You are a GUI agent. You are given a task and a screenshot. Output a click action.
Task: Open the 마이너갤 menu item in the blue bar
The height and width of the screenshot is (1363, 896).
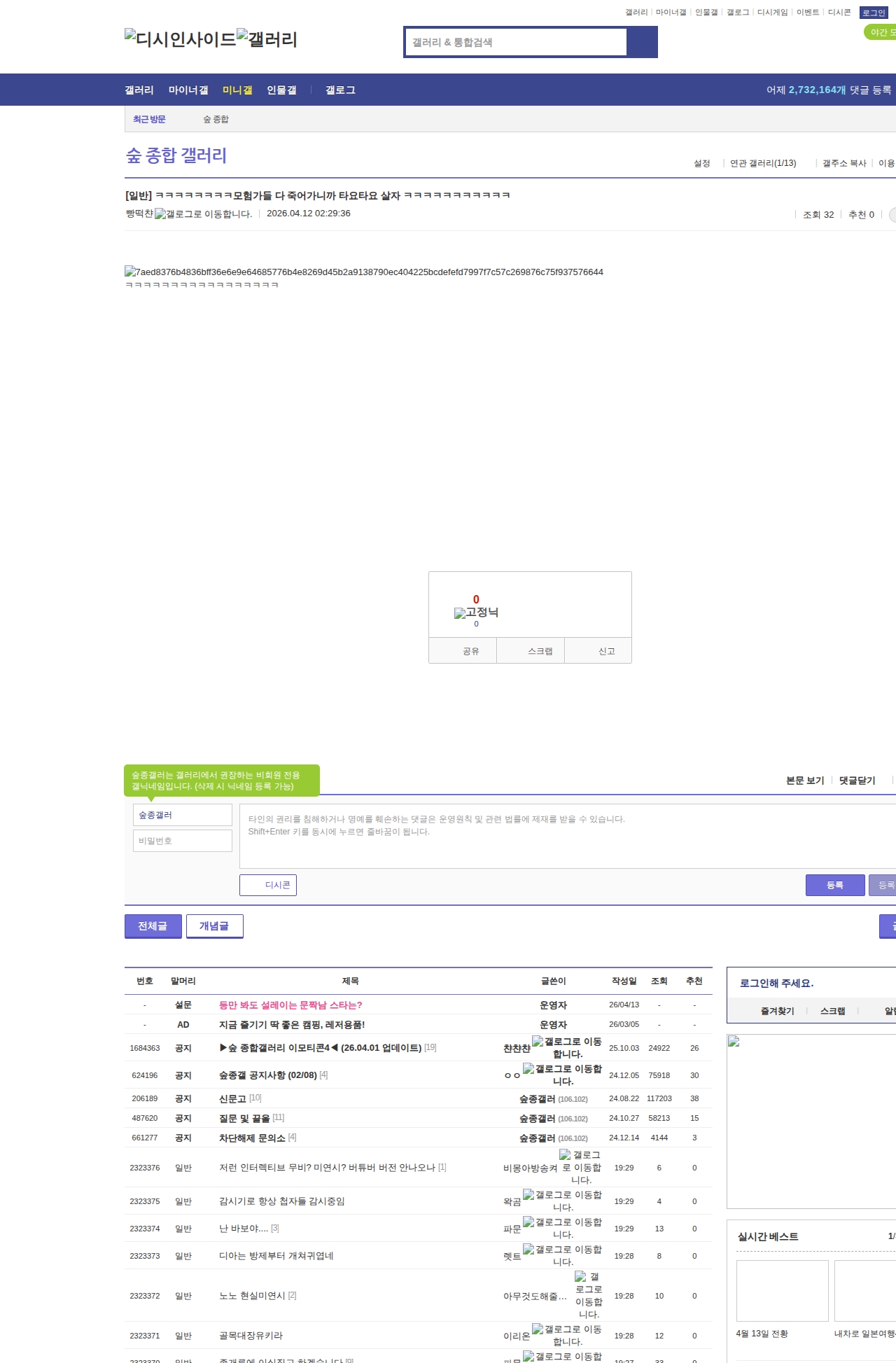coord(188,90)
